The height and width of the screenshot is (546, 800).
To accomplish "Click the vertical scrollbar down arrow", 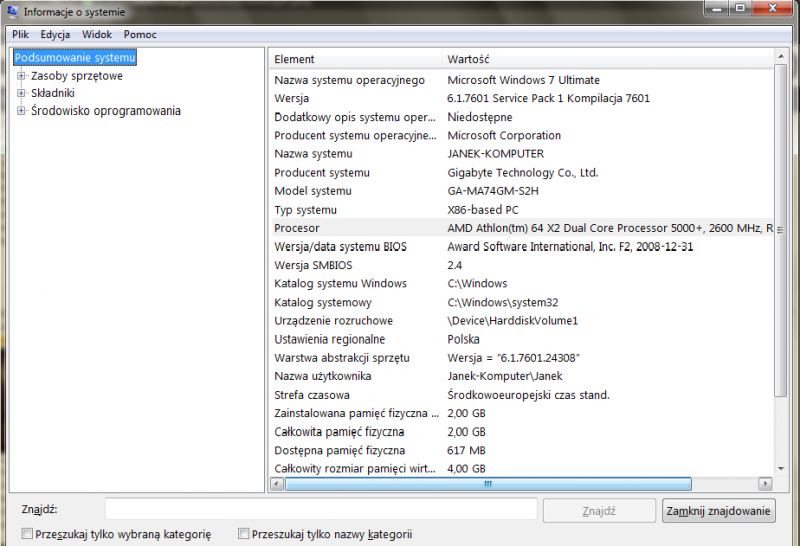I will (781, 468).
